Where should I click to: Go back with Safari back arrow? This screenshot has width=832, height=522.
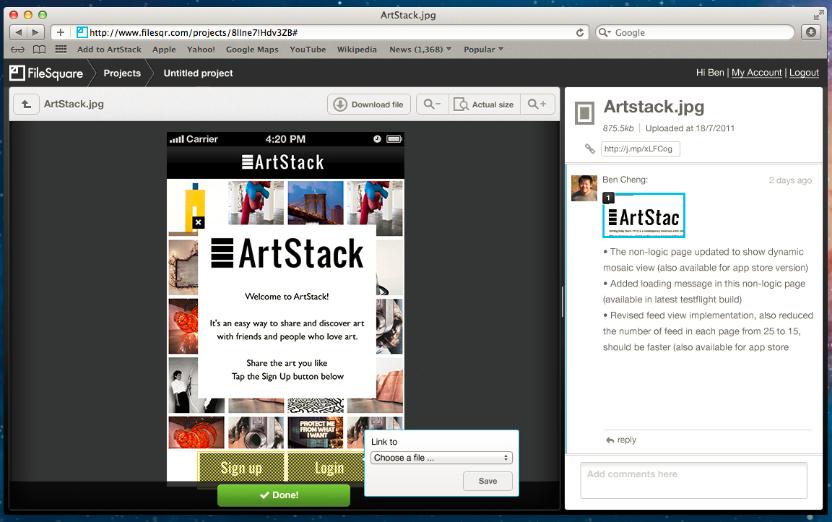(x=19, y=32)
